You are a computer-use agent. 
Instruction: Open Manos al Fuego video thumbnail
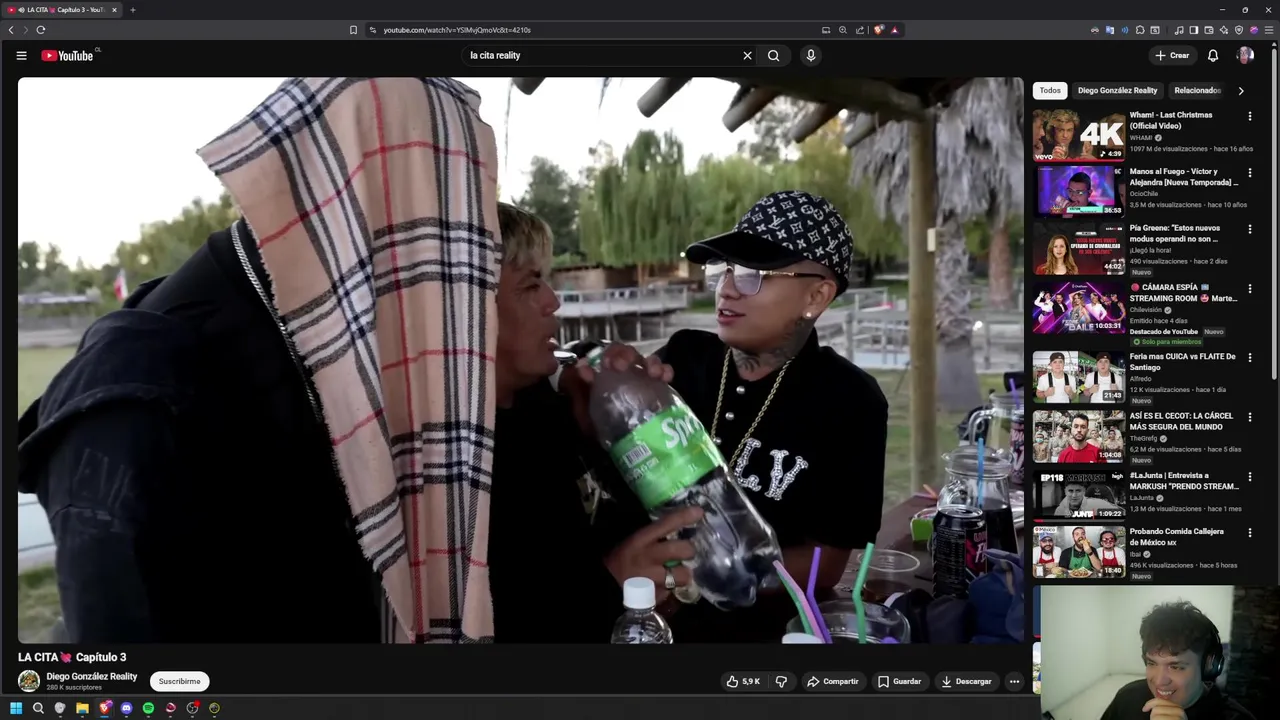[1079, 190]
